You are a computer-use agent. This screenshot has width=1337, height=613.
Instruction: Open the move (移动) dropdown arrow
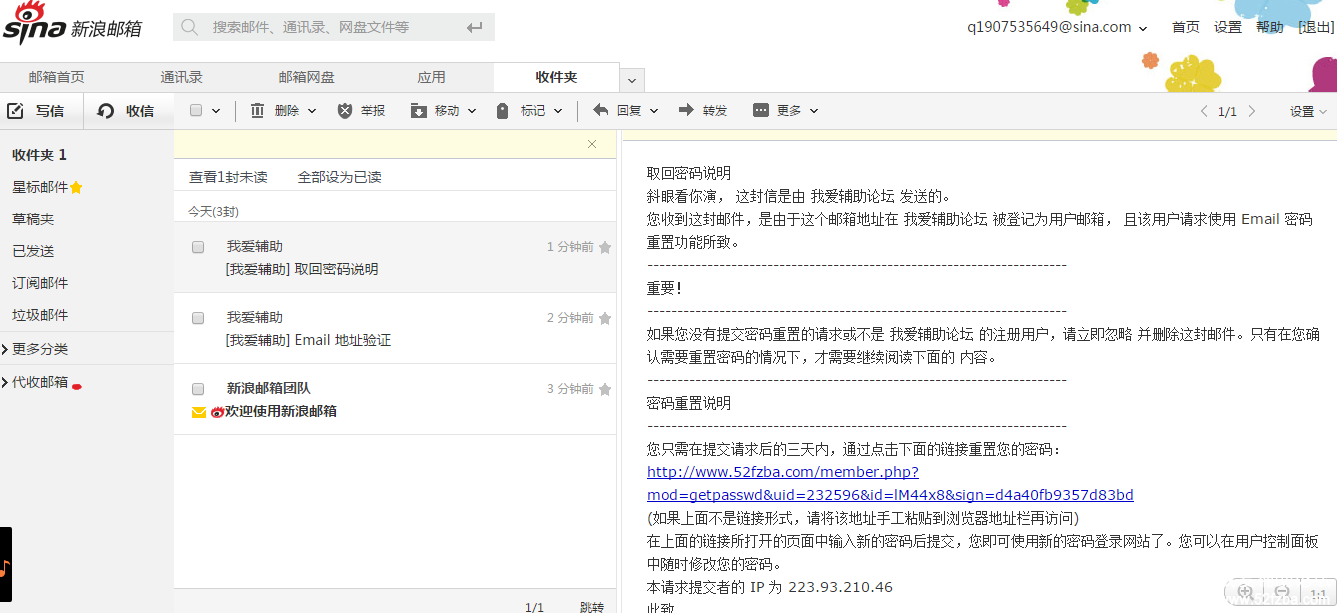472,111
